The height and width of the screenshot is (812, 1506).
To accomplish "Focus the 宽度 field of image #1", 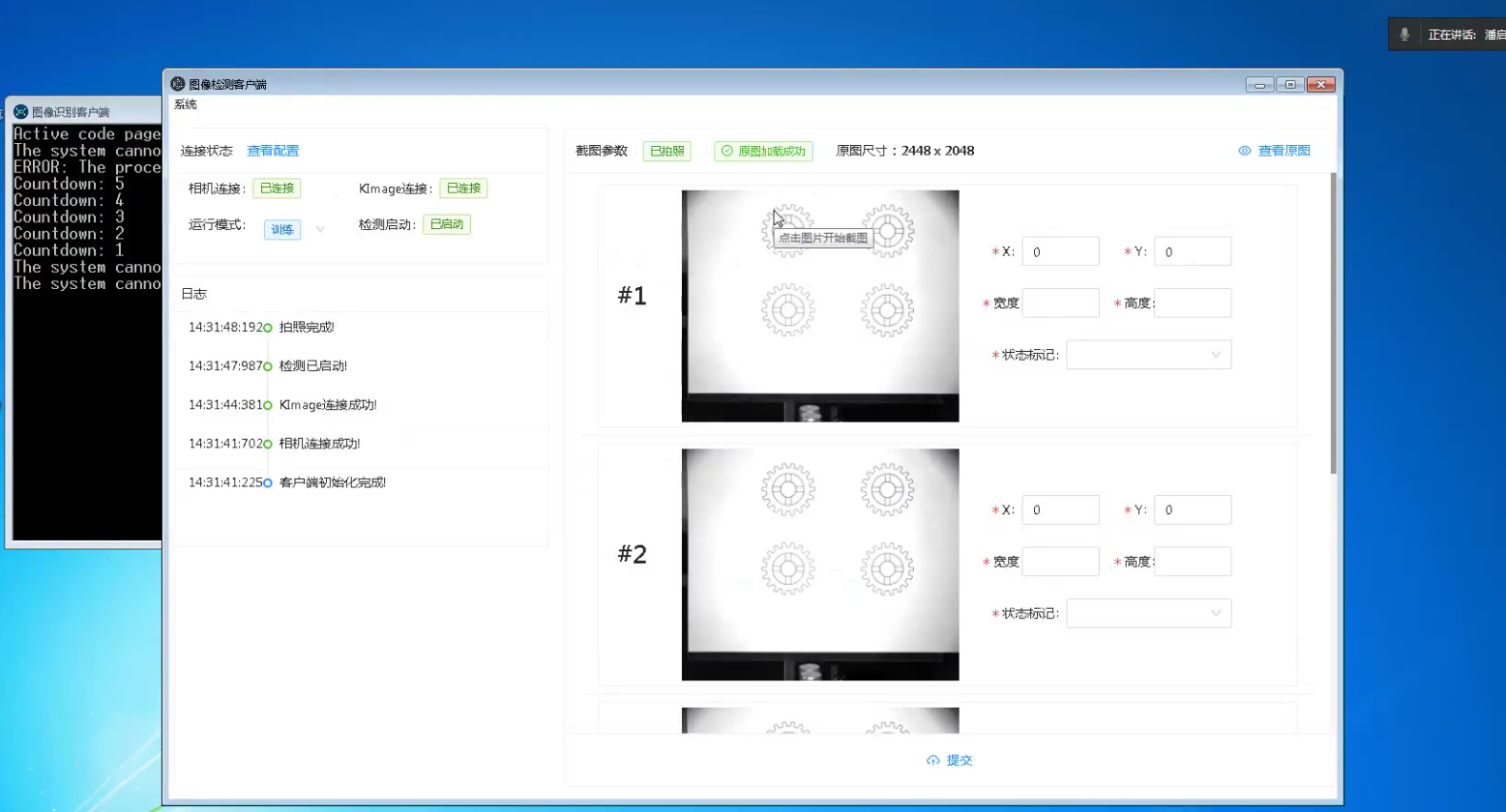I will click(x=1060, y=303).
